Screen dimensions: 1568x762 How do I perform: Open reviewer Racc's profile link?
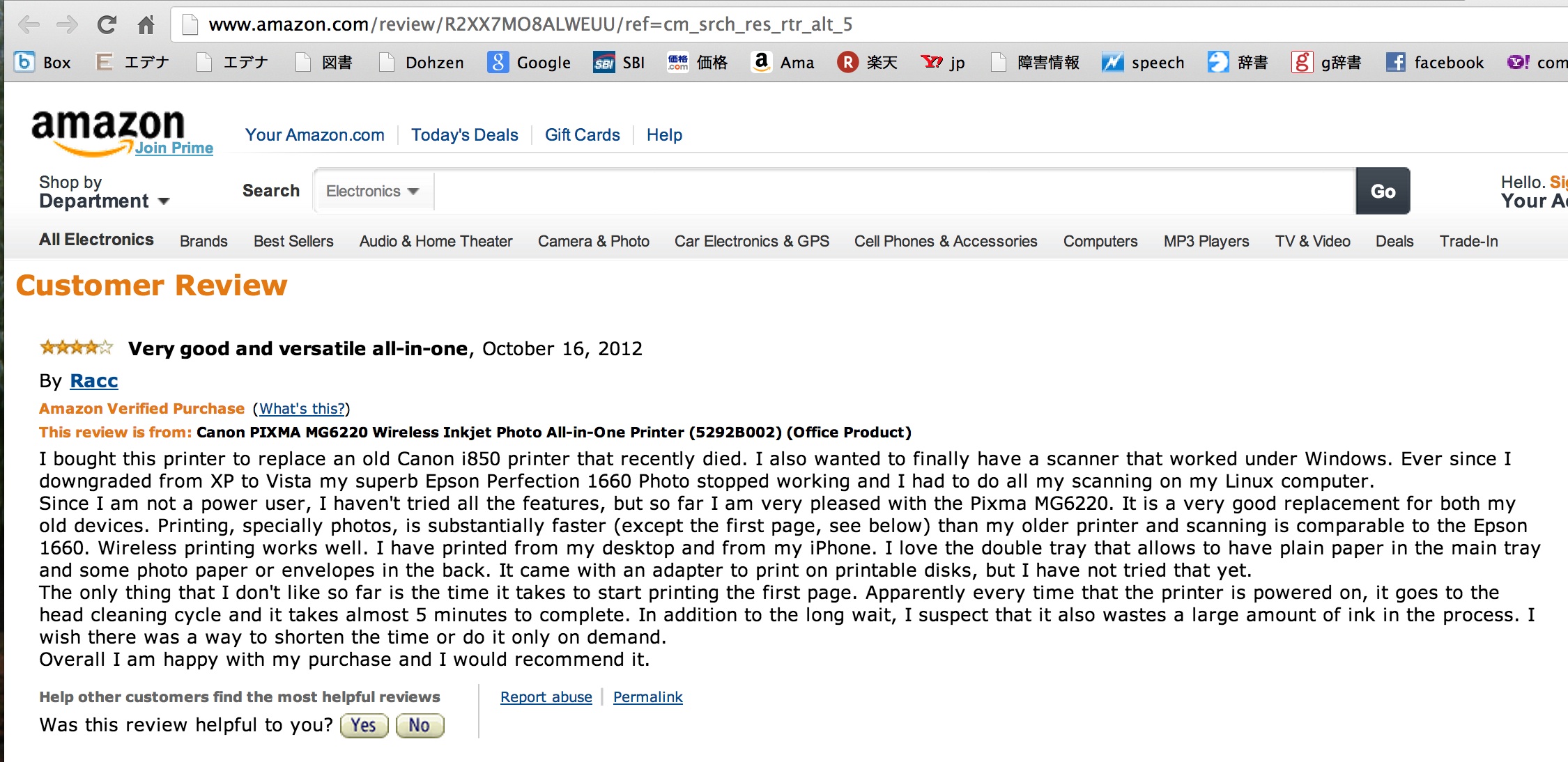[x=94, y=381]
